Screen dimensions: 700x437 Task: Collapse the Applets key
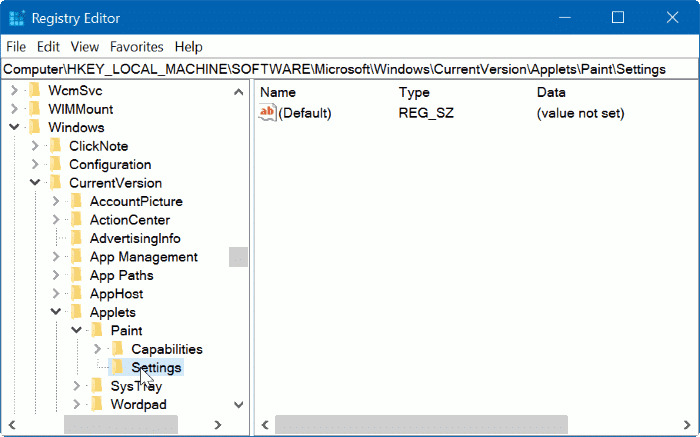[x=56, y=312]
